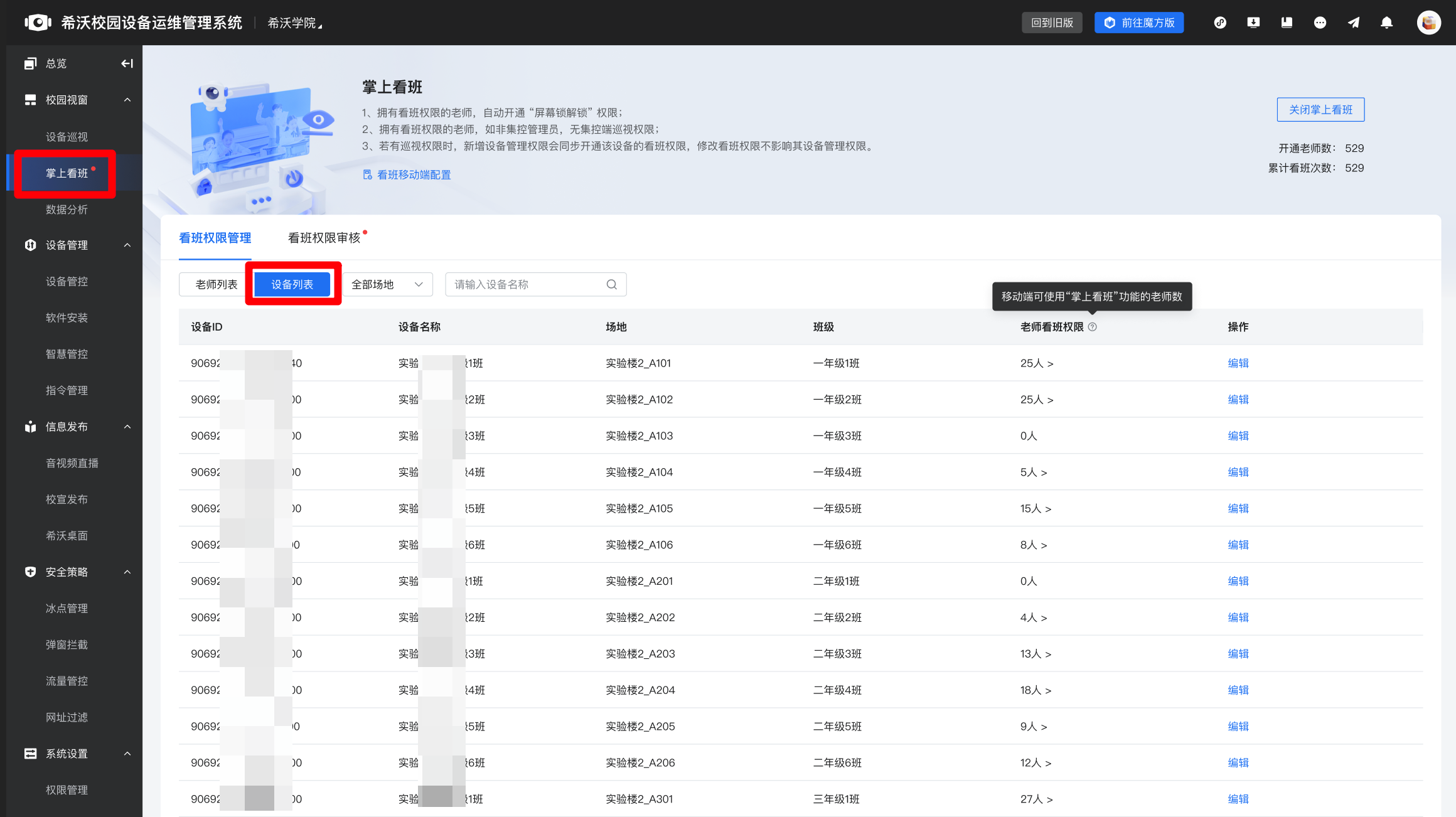Click the 系统设置 section icon
This screenshot has height=817, width=1456.
(x=30, y=754)
